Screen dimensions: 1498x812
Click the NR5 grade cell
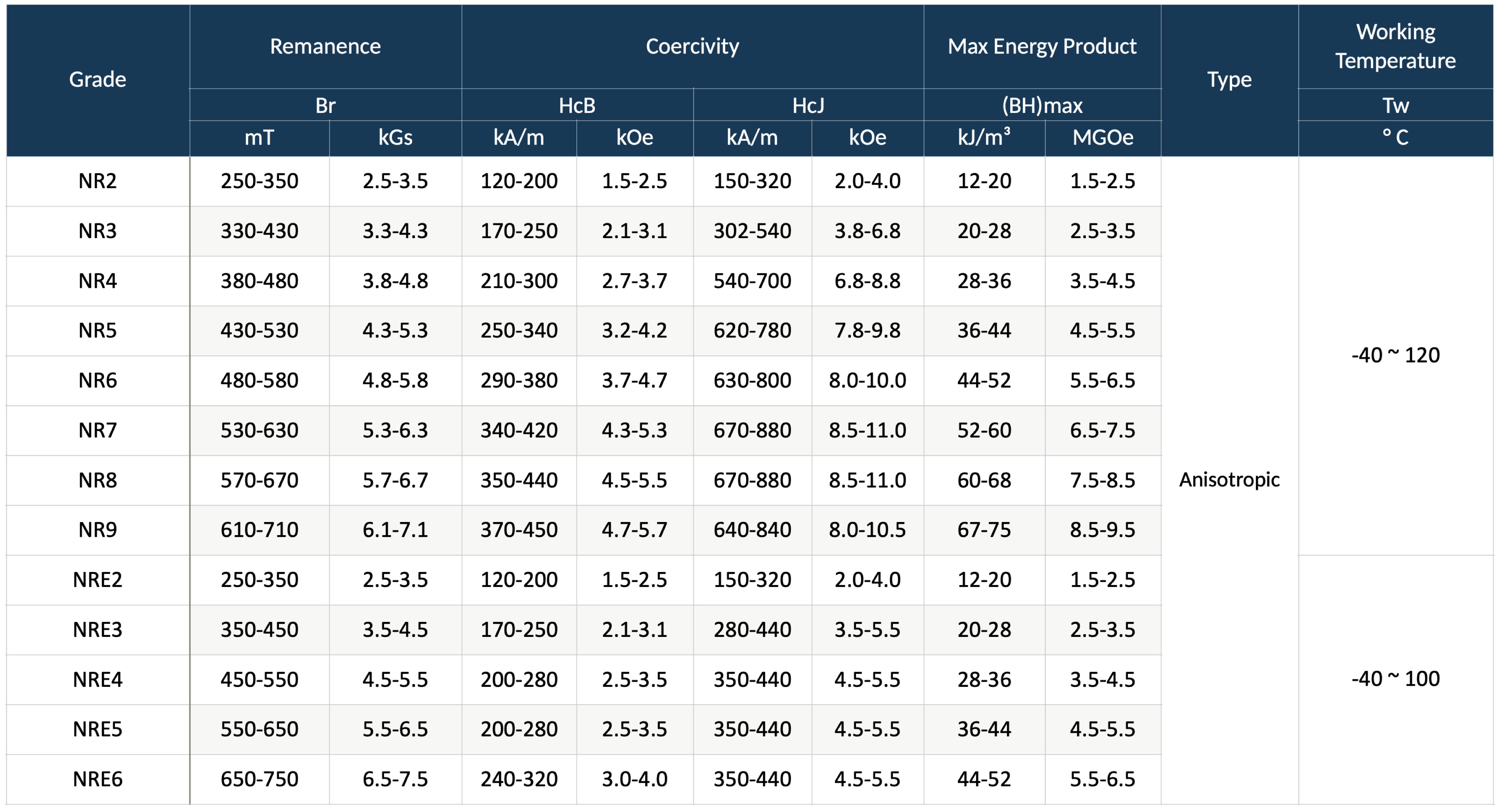pyautogui.click(x=98, y=331)
